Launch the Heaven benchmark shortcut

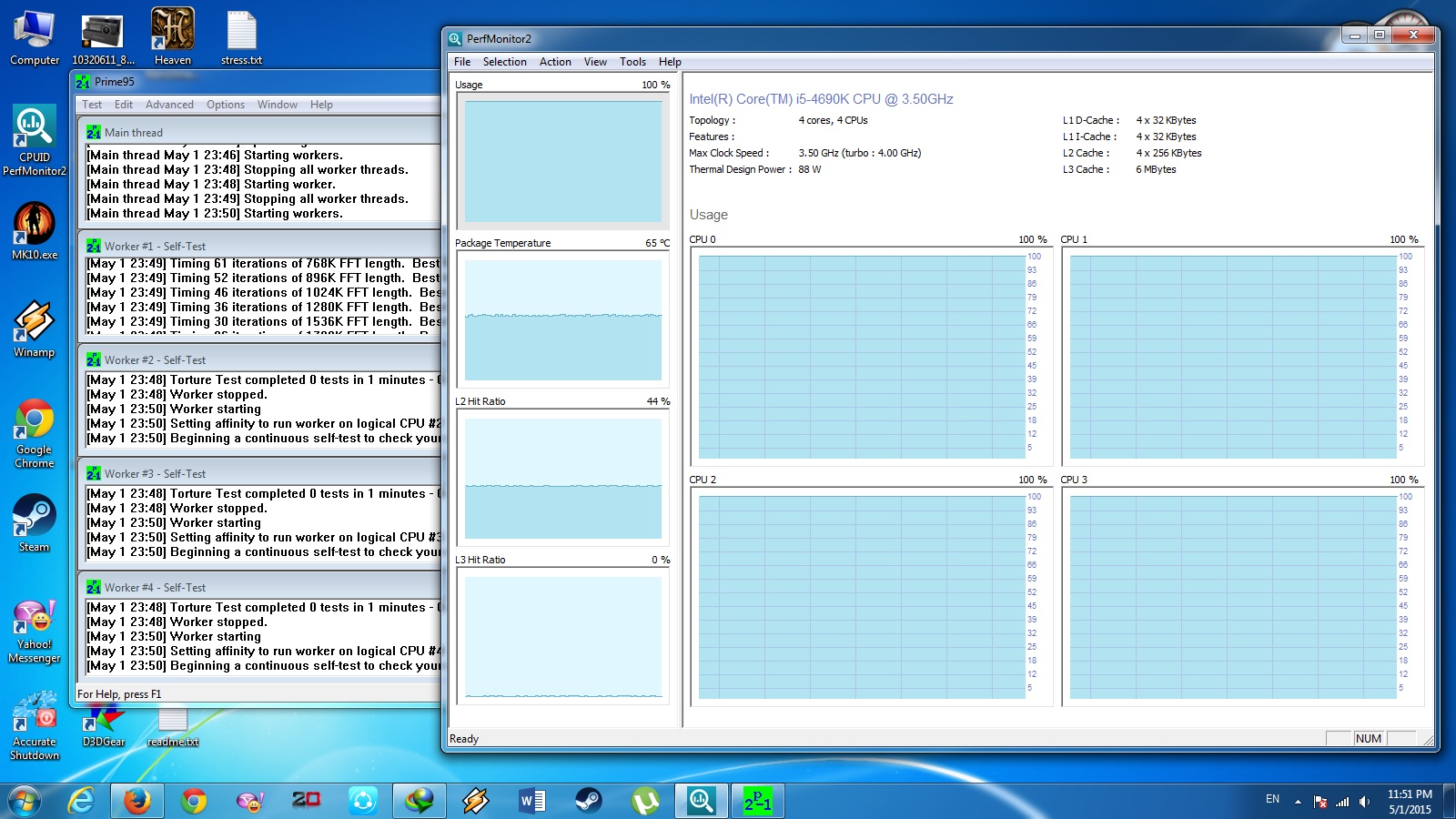(x=173, y=38)
